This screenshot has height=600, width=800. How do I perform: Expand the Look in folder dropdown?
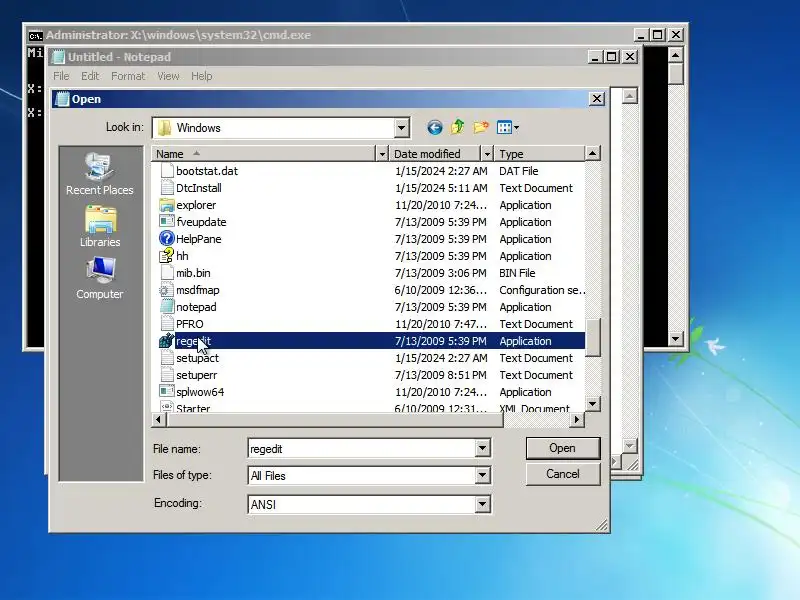click(x=402, y=128)
